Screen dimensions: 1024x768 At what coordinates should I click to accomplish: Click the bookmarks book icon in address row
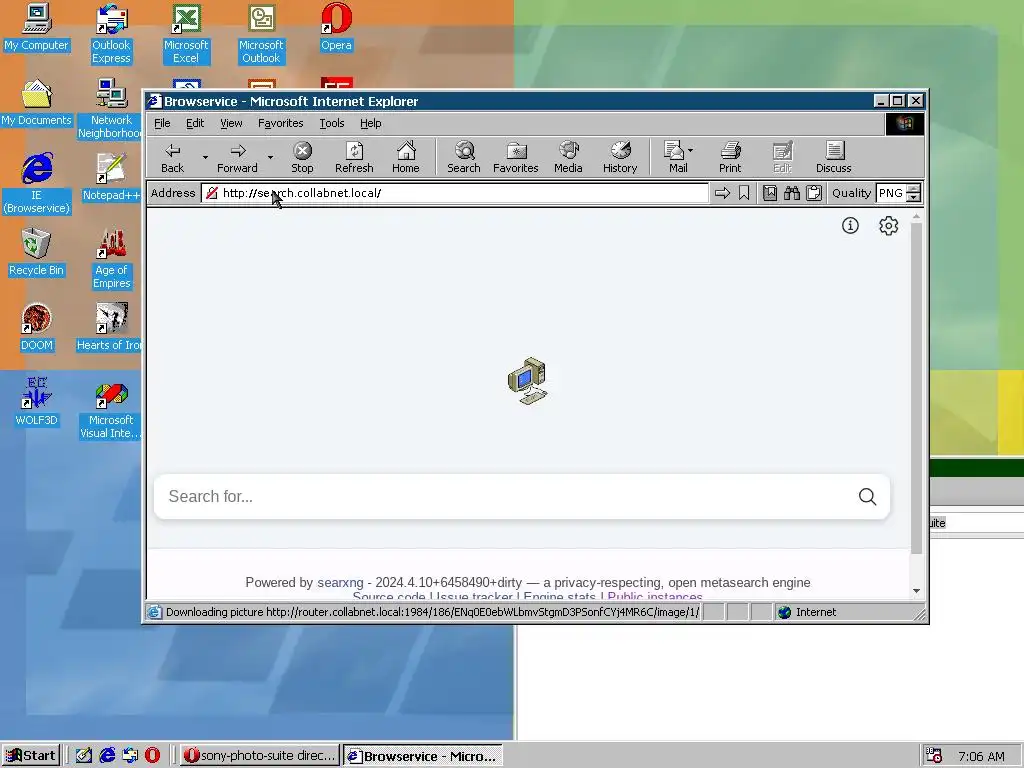(x=770, y=193)
